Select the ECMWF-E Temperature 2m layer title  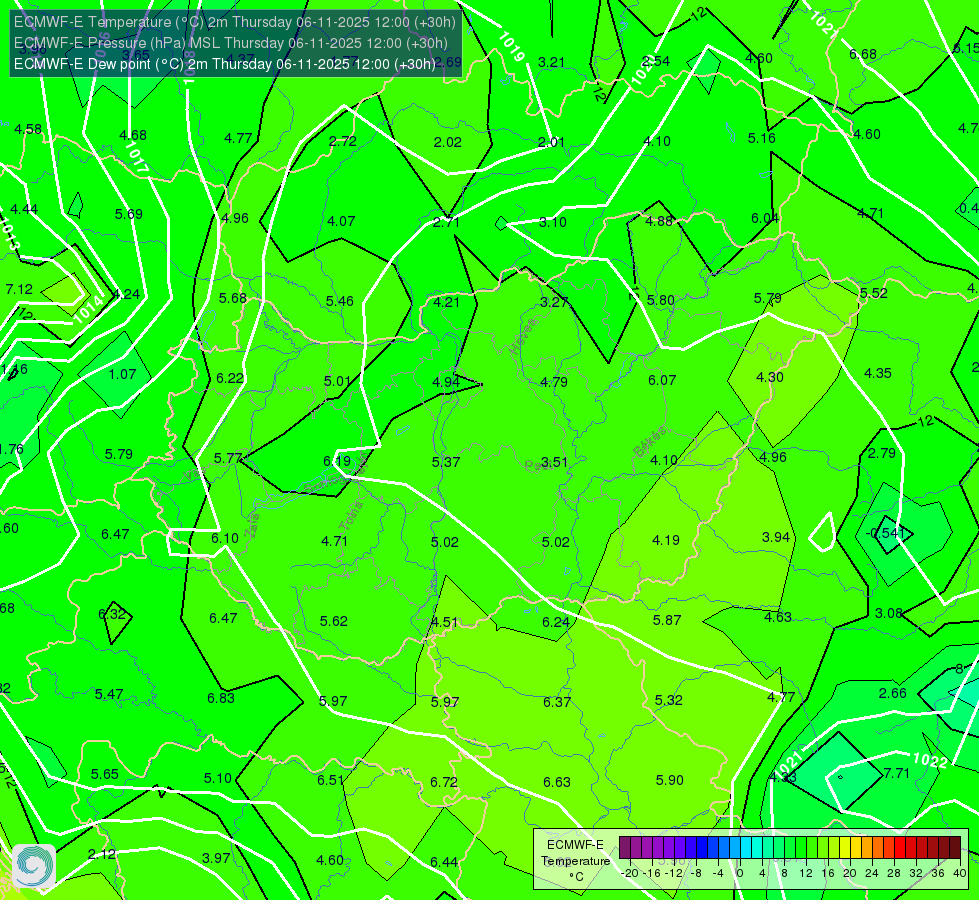click(x=235, y=22)
